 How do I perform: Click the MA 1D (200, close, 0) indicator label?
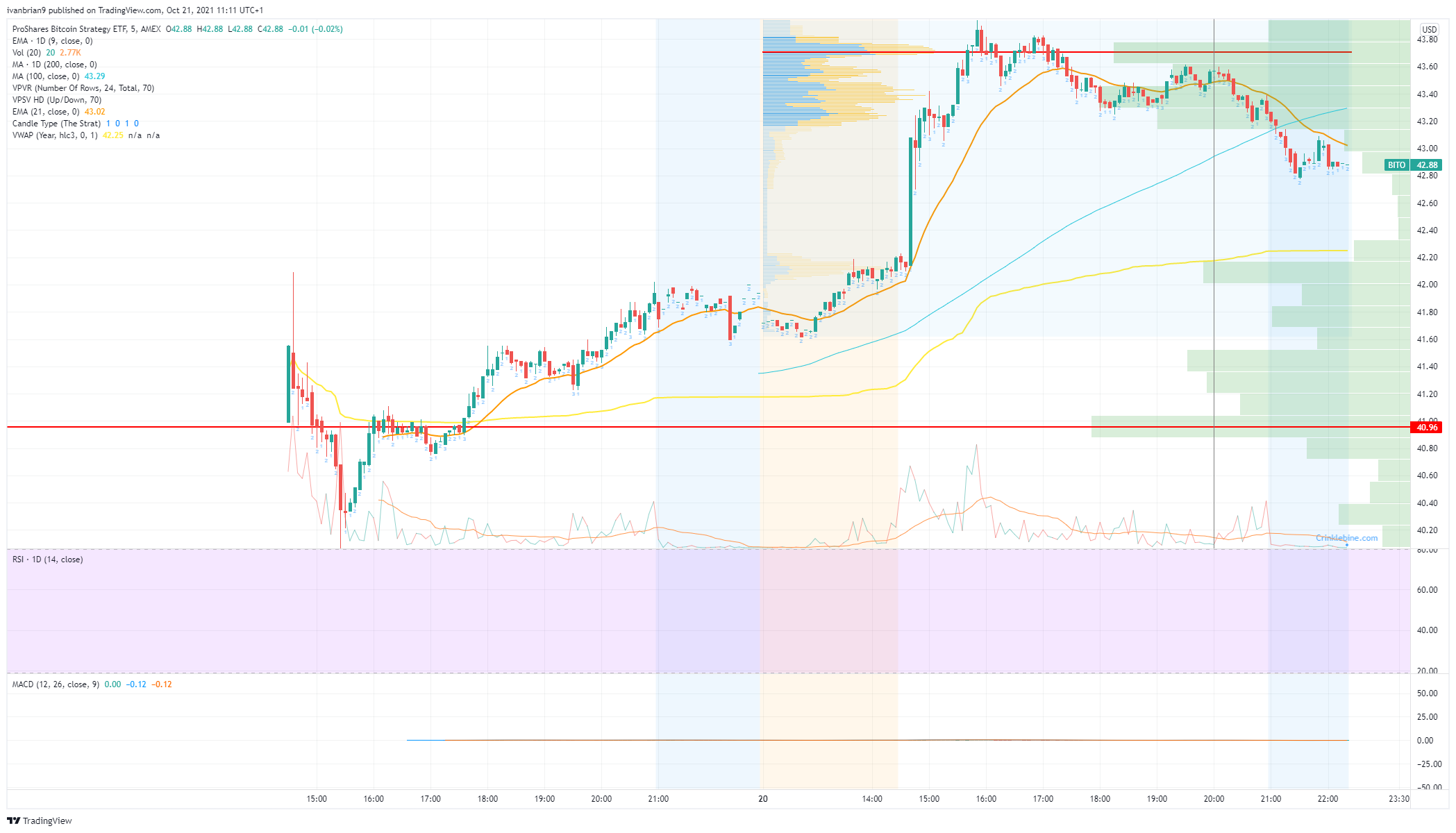pyautogui.click(x=54, y=65)
